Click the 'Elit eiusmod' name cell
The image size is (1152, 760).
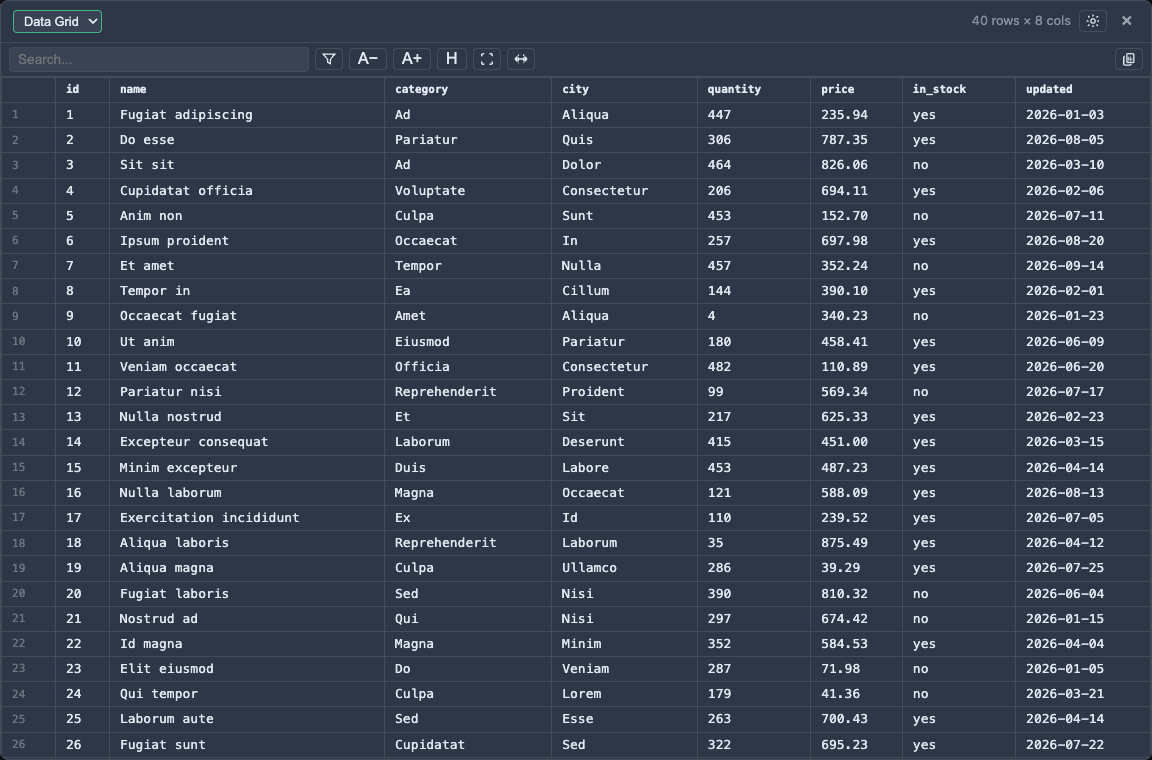(247, 668)
